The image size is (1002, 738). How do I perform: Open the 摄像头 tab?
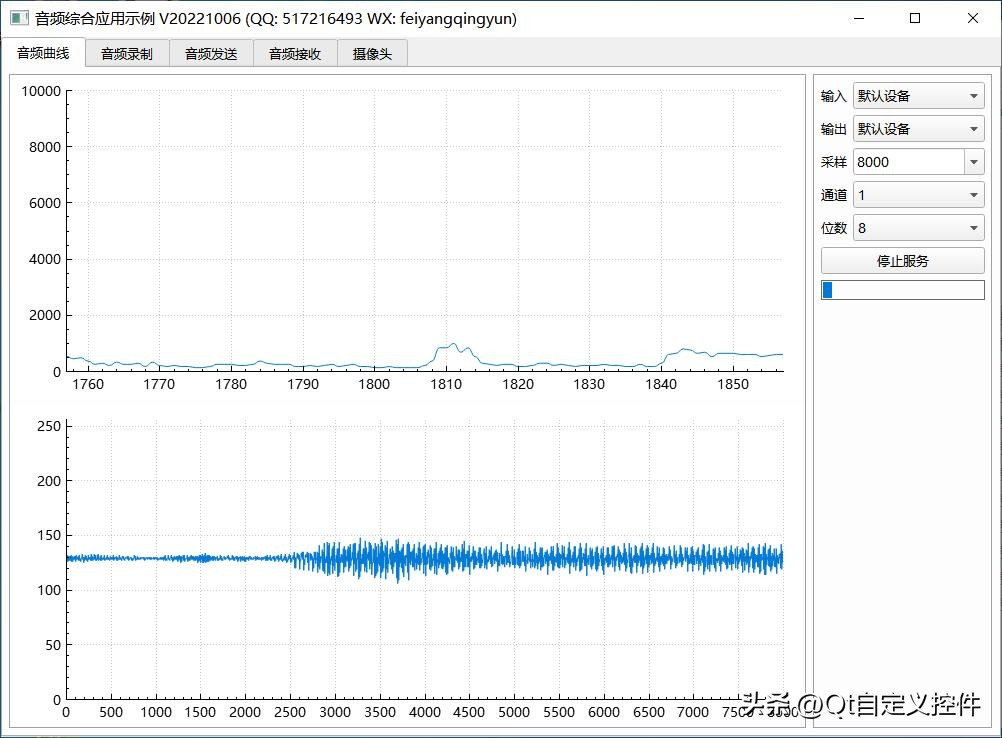[x=372, y=54]
